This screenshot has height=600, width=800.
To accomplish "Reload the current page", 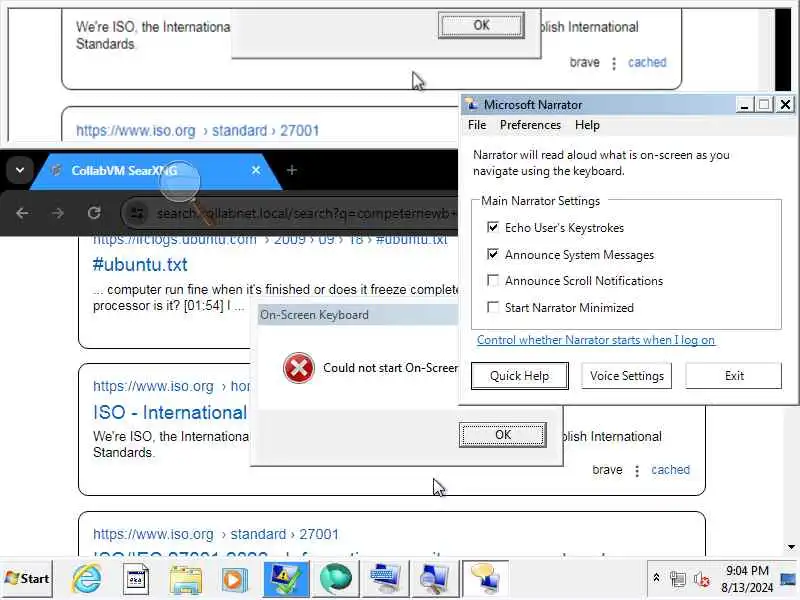I will tap(94, 213).
